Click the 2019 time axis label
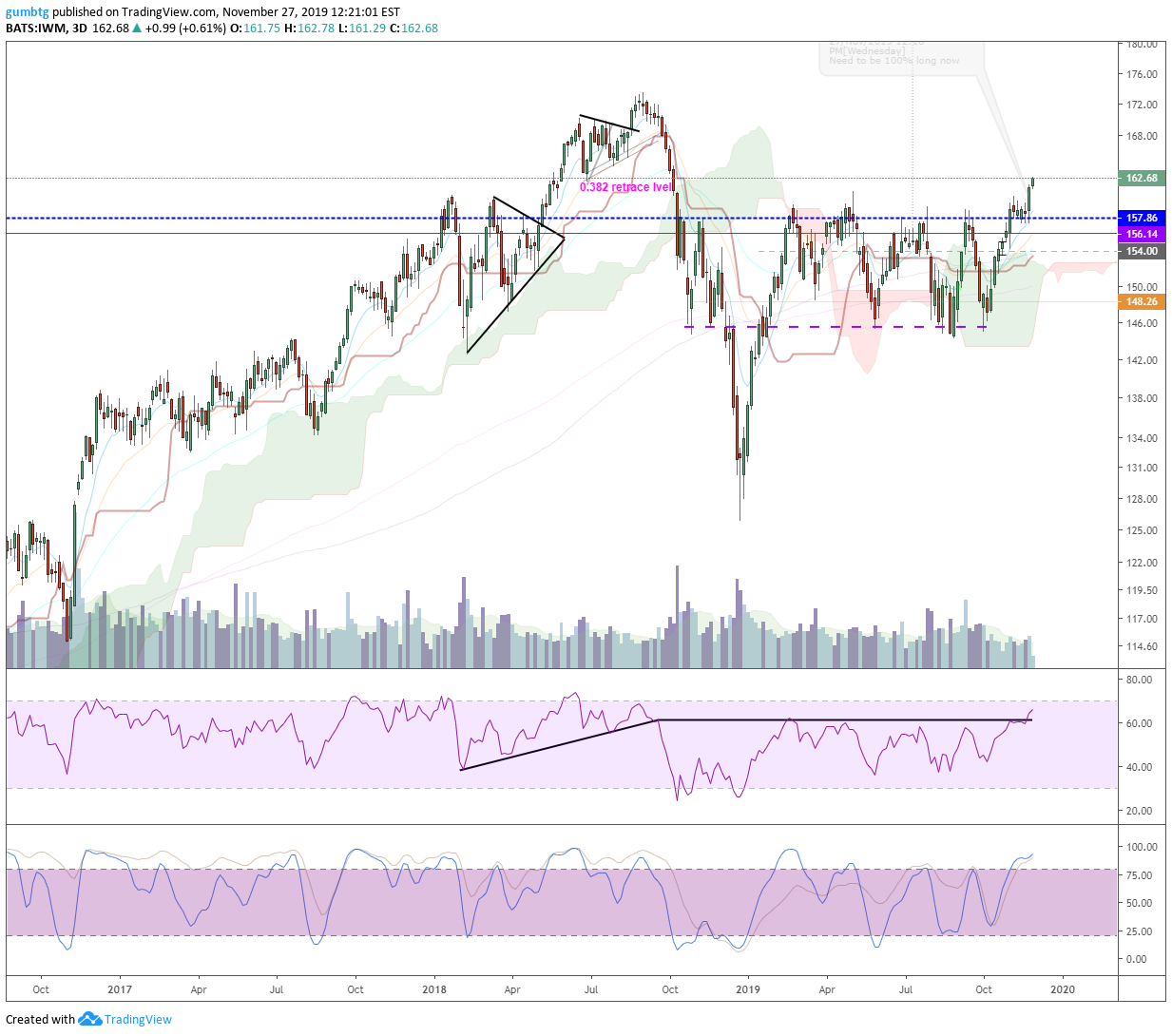 (748, 989)
